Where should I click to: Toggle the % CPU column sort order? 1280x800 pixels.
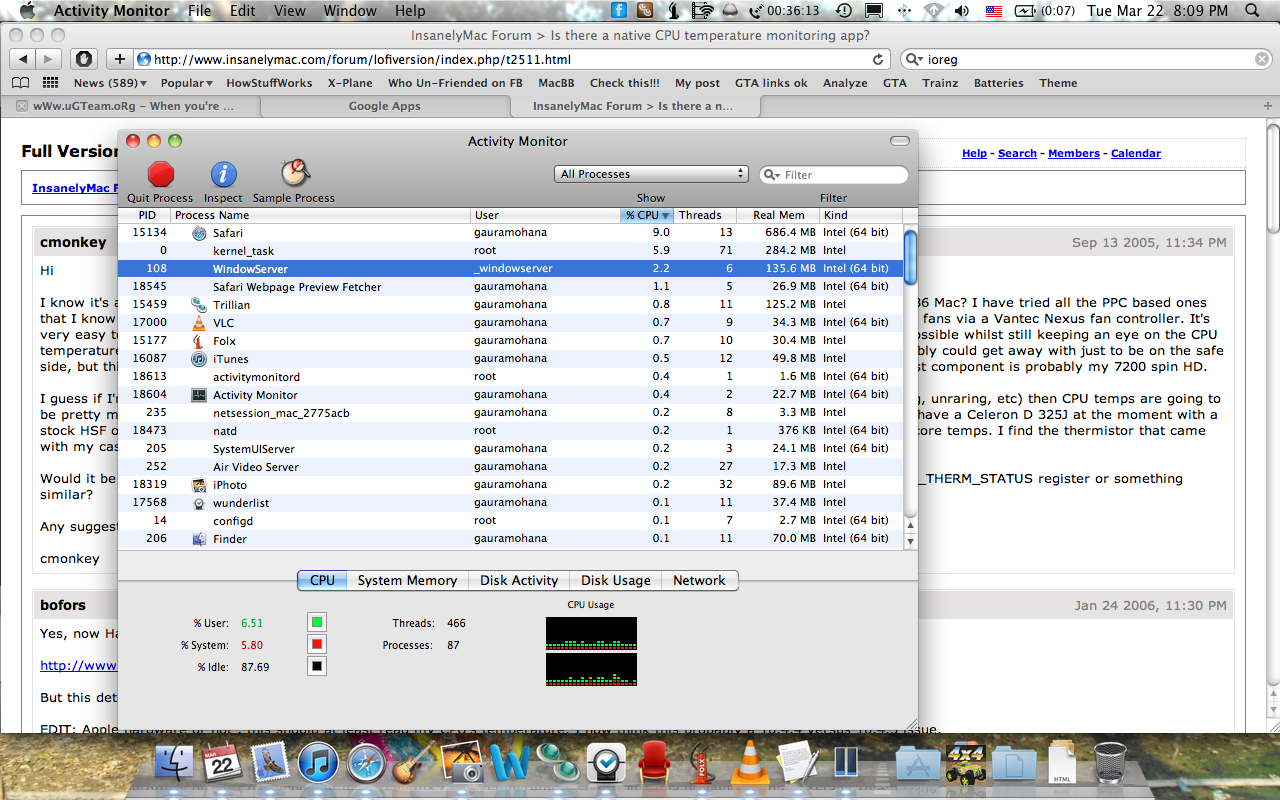[646, 215]
